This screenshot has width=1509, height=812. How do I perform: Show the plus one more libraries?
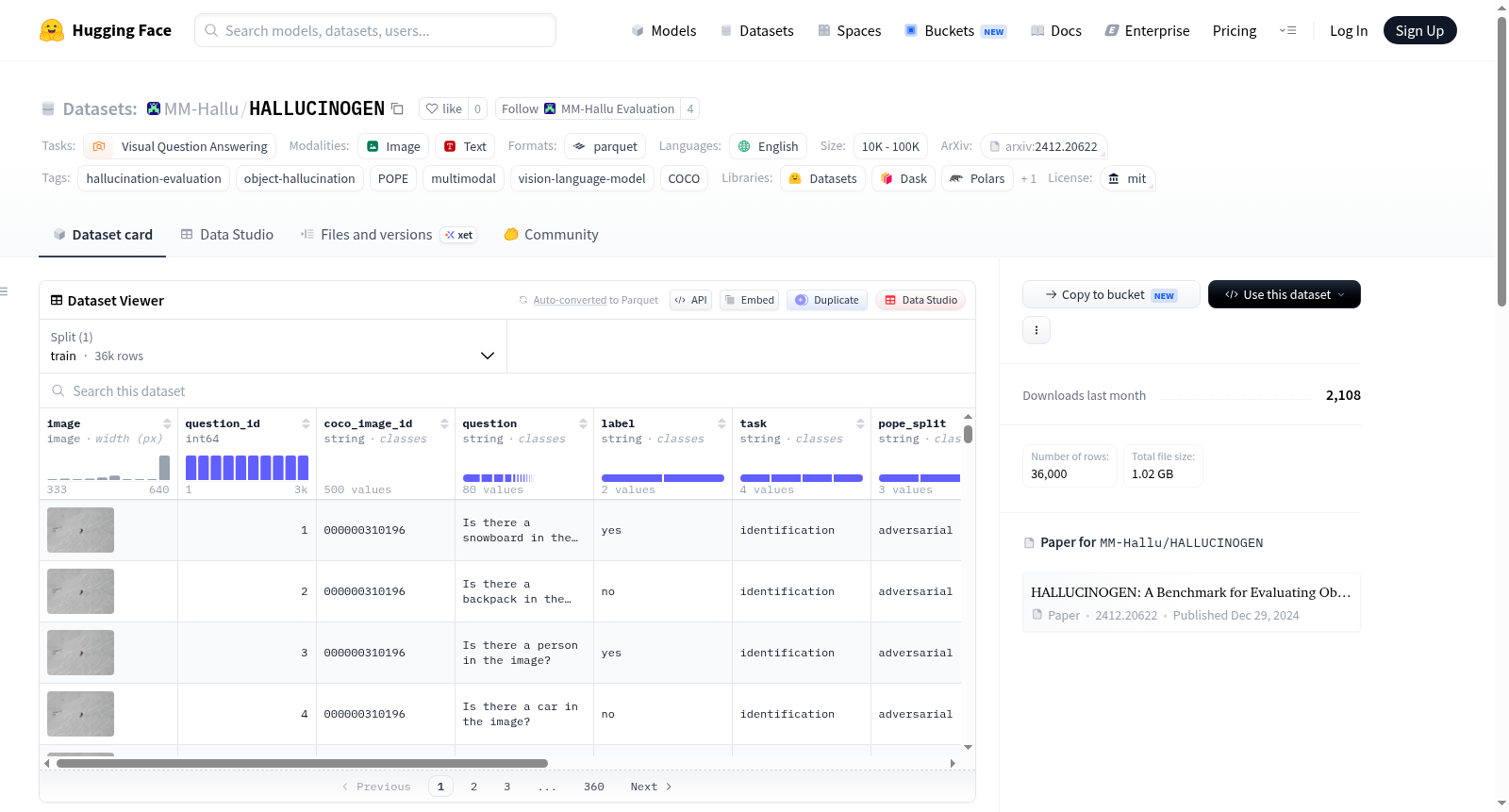(x=1028, y=179)
